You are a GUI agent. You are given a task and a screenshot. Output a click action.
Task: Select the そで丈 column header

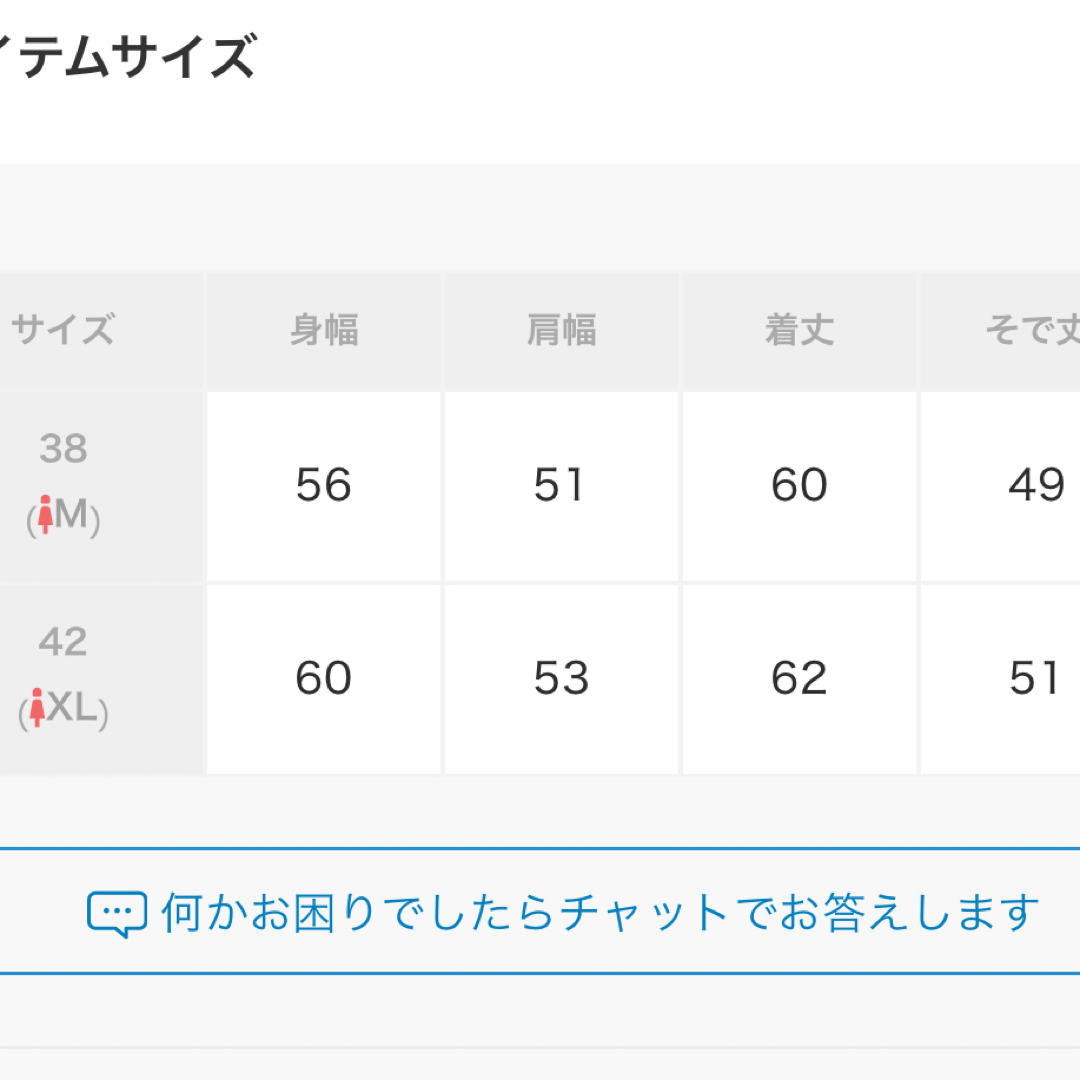[x=1000, y=330]
